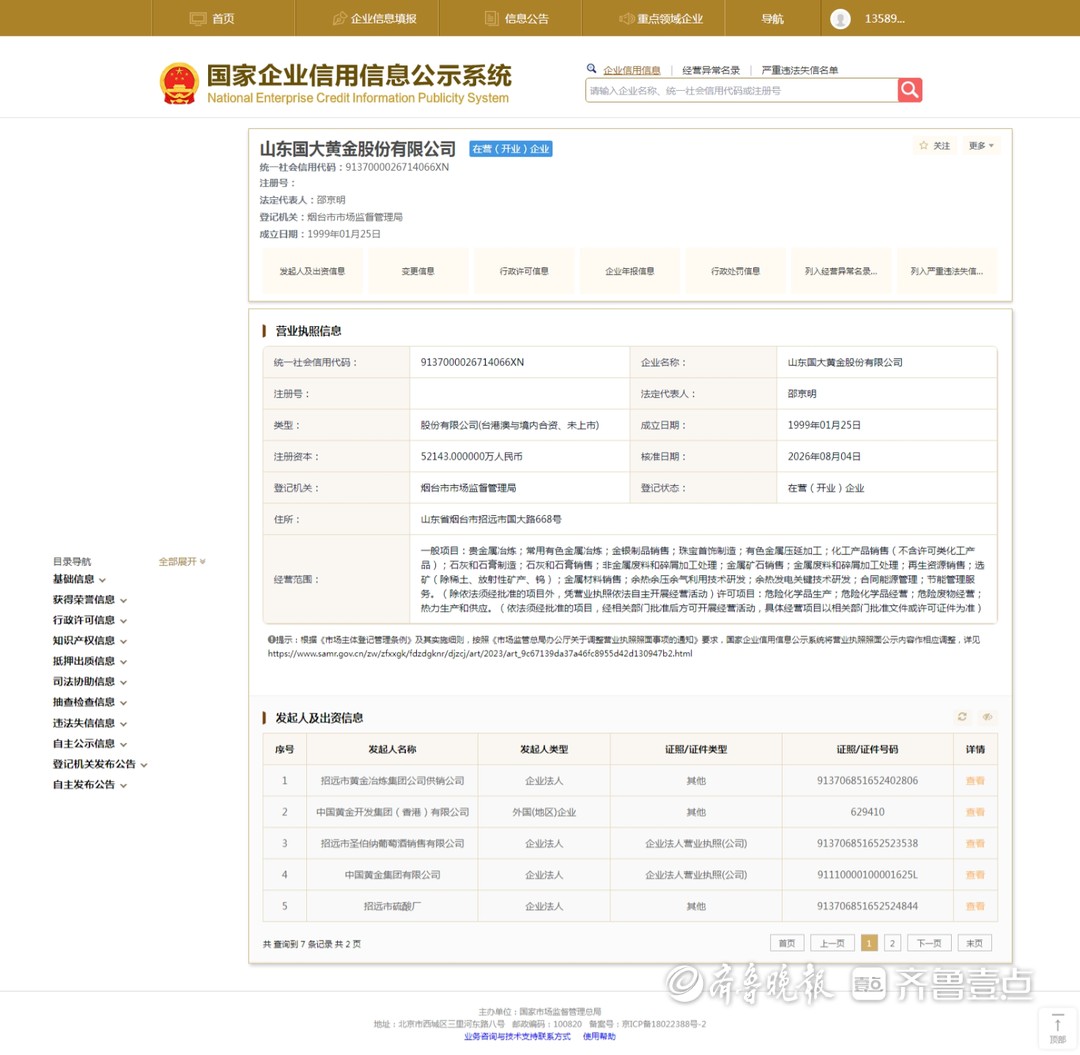The width and height of the screenshot is (1080, 1055).
Task: Toggle the eye icon in 发起人及出资信息
Action: pyautogui.click(x=987, y=717)
